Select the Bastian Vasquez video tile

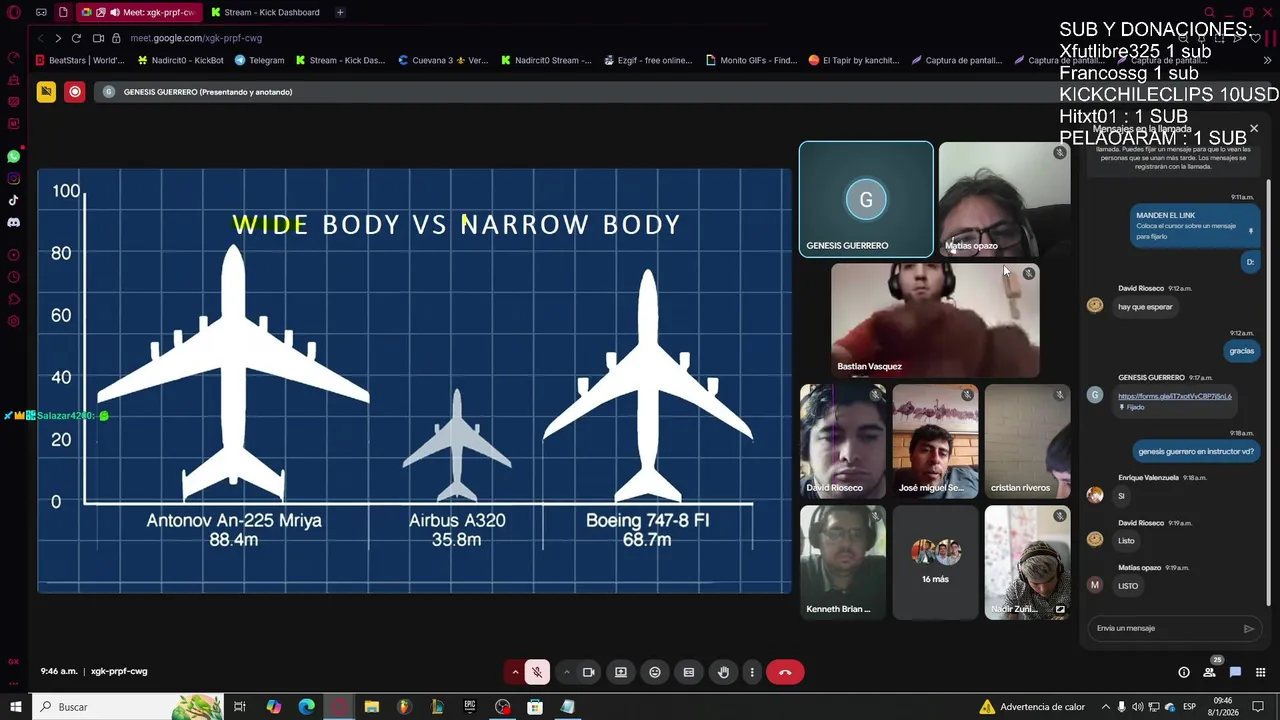pyautogui.click(x=935, y=320)
